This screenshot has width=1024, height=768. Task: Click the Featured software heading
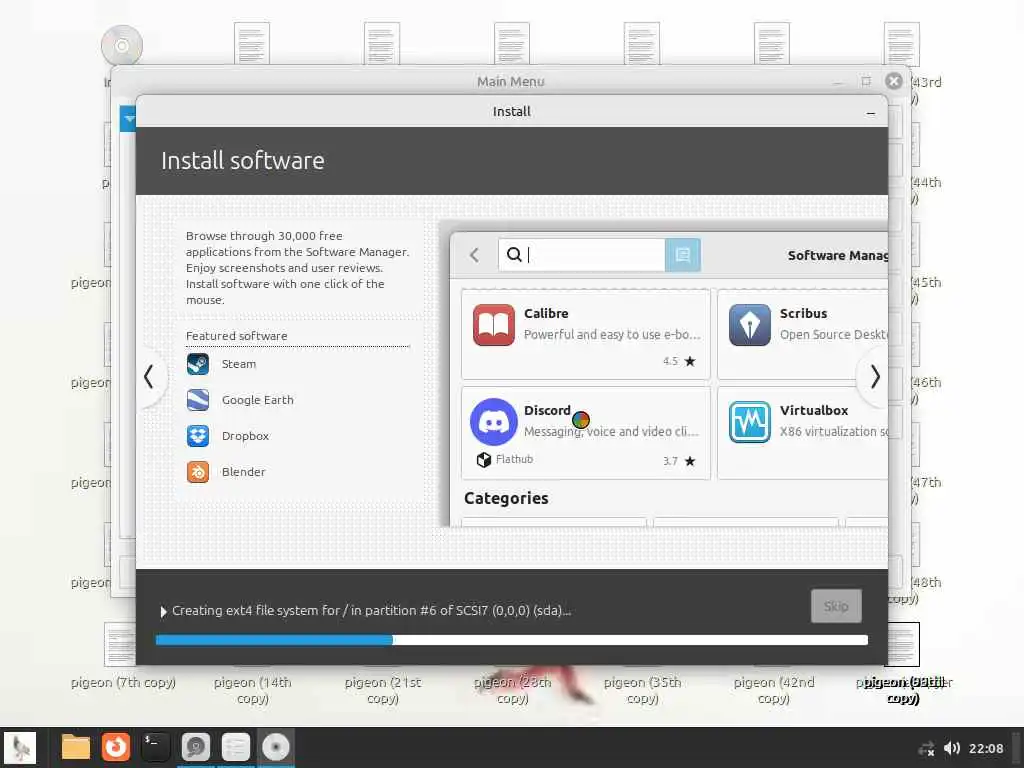[236, 336]
